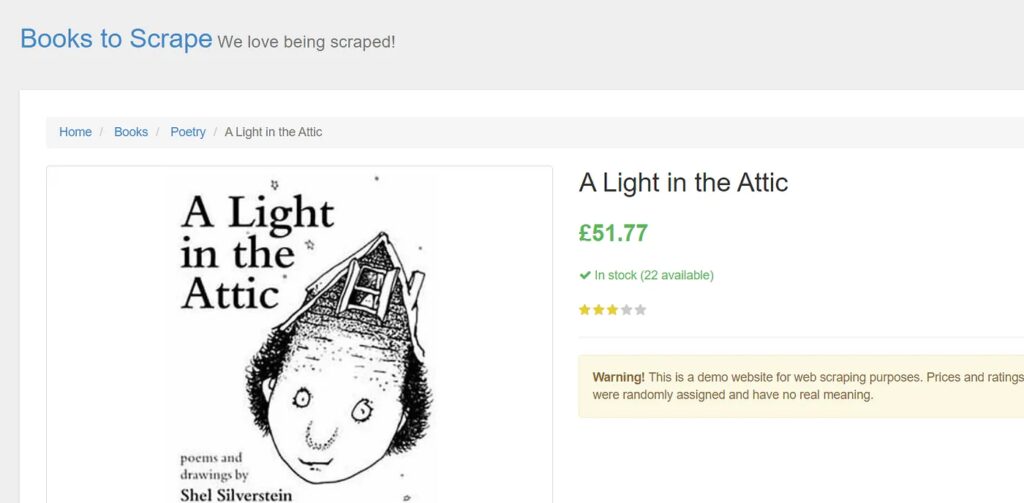This screenshot has height=503, width=1024.
Task: Click the 'In stock (22 available)' text
Action: (654, 275)
